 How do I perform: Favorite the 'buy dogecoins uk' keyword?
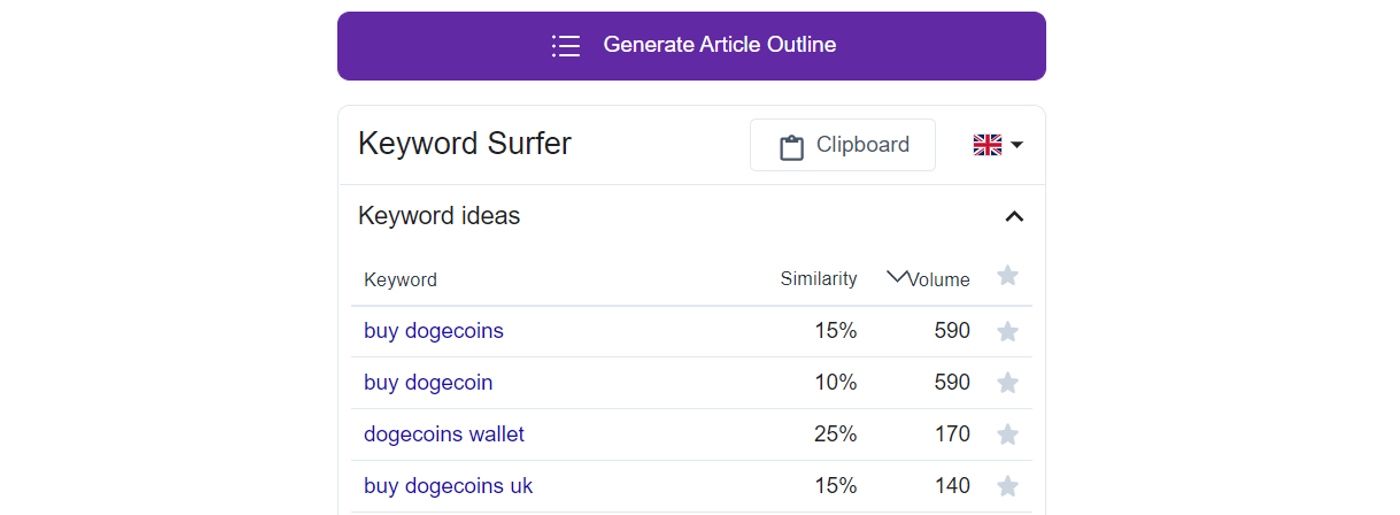1008,486
